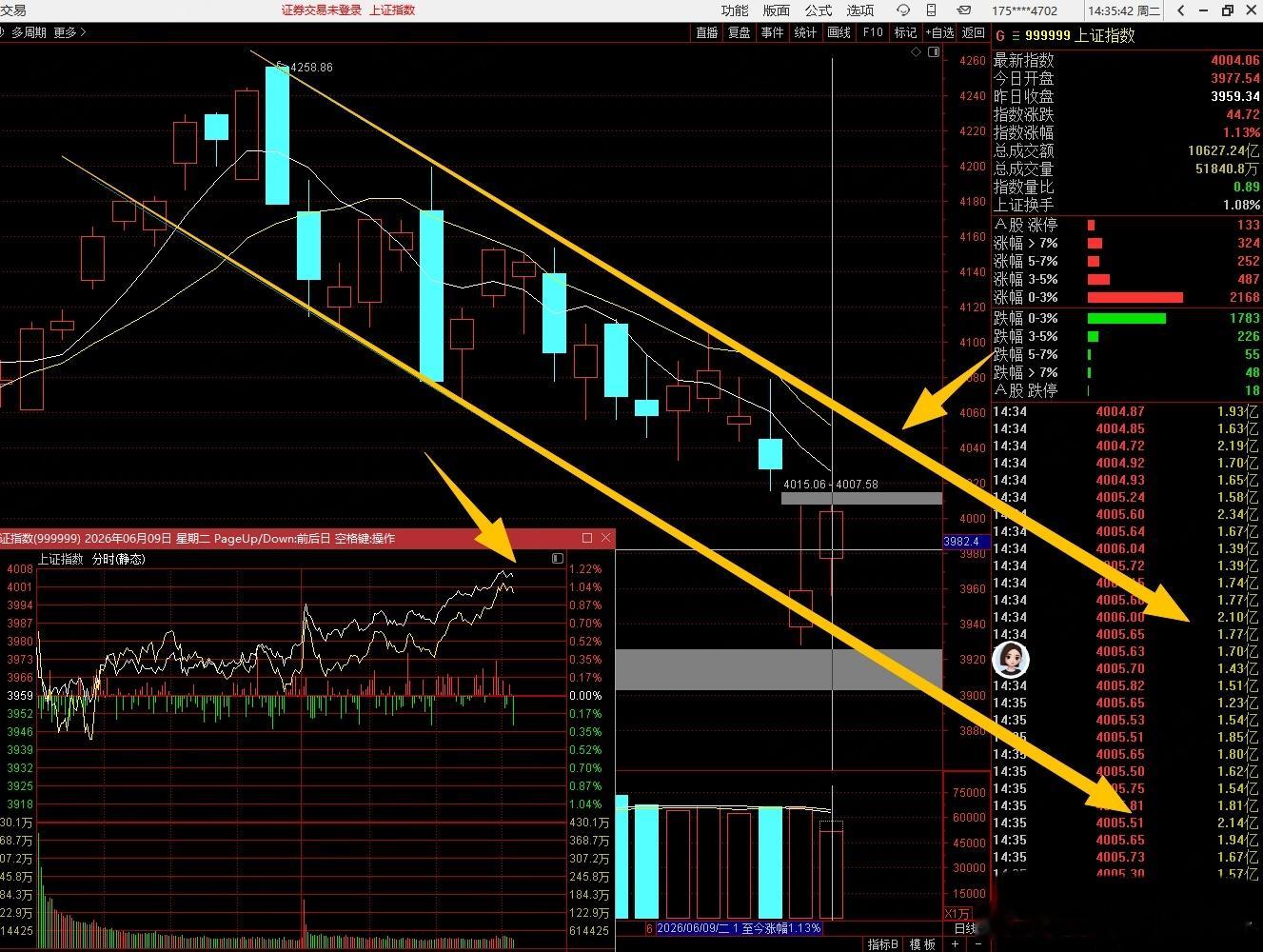Add to watchlist with +自选

pyautogui.click(x=939, y=32)
